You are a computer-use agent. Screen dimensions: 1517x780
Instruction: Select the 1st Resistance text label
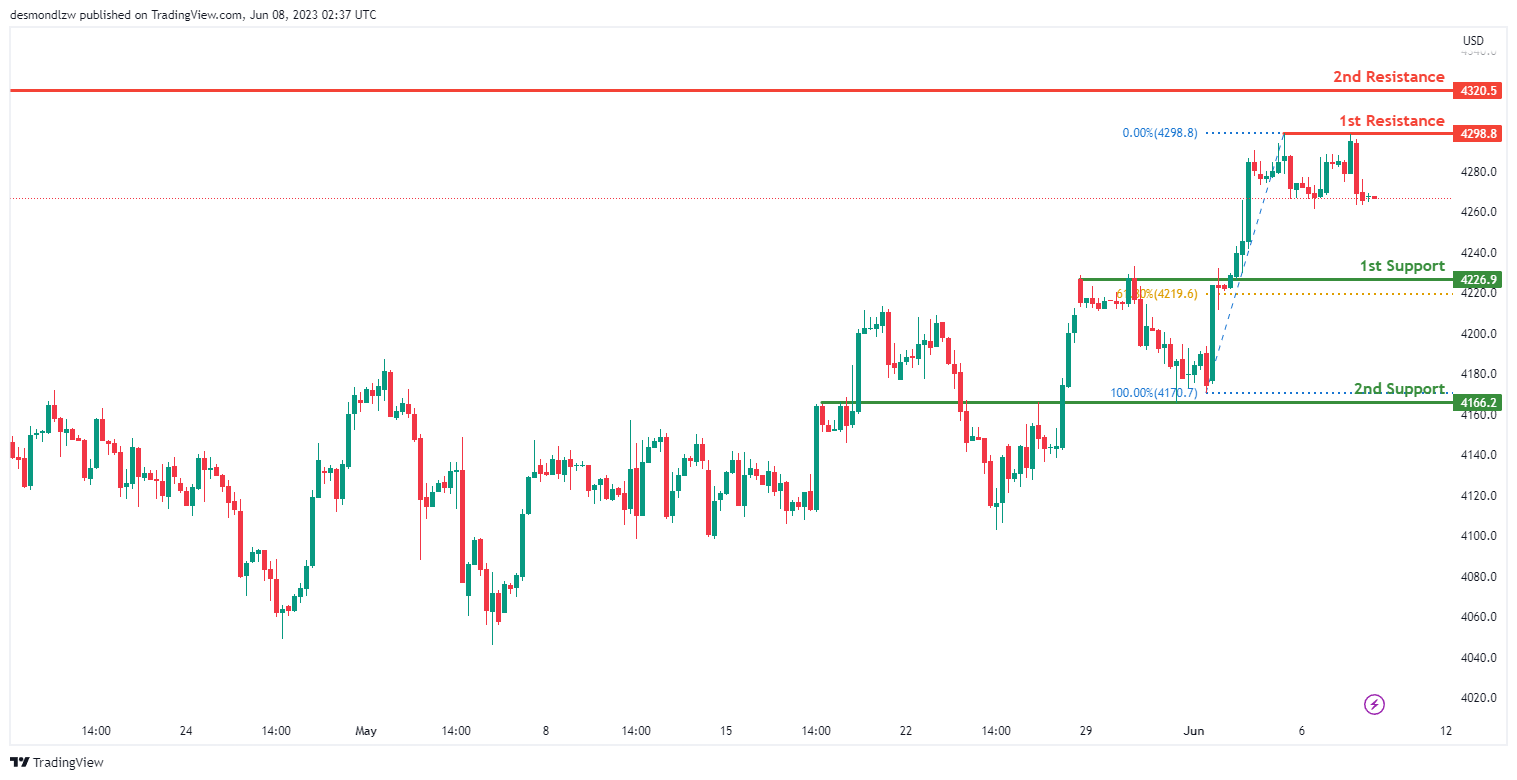click(x=1391, y=121)
